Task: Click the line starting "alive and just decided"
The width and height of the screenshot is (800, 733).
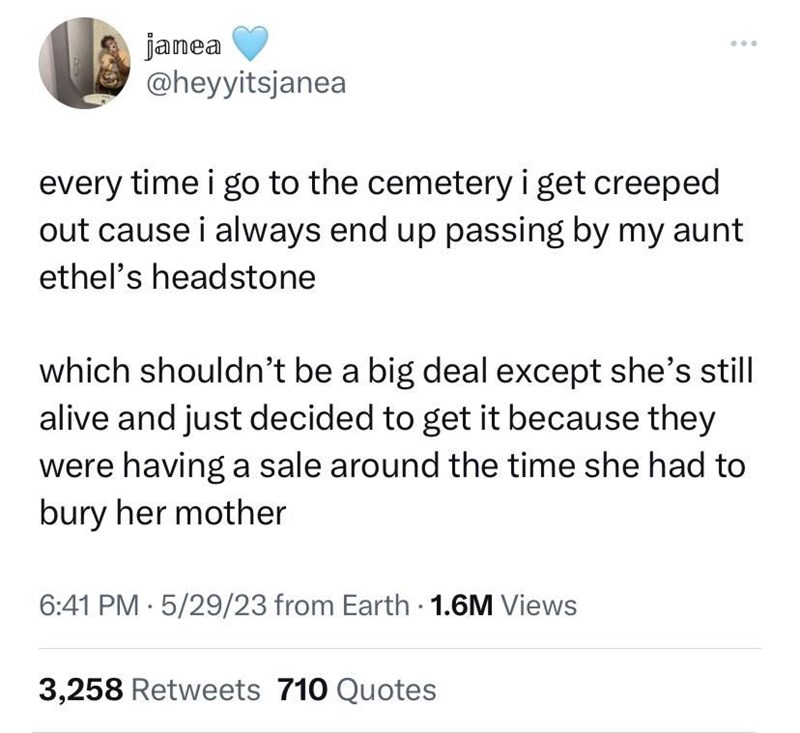Action: 377,418
